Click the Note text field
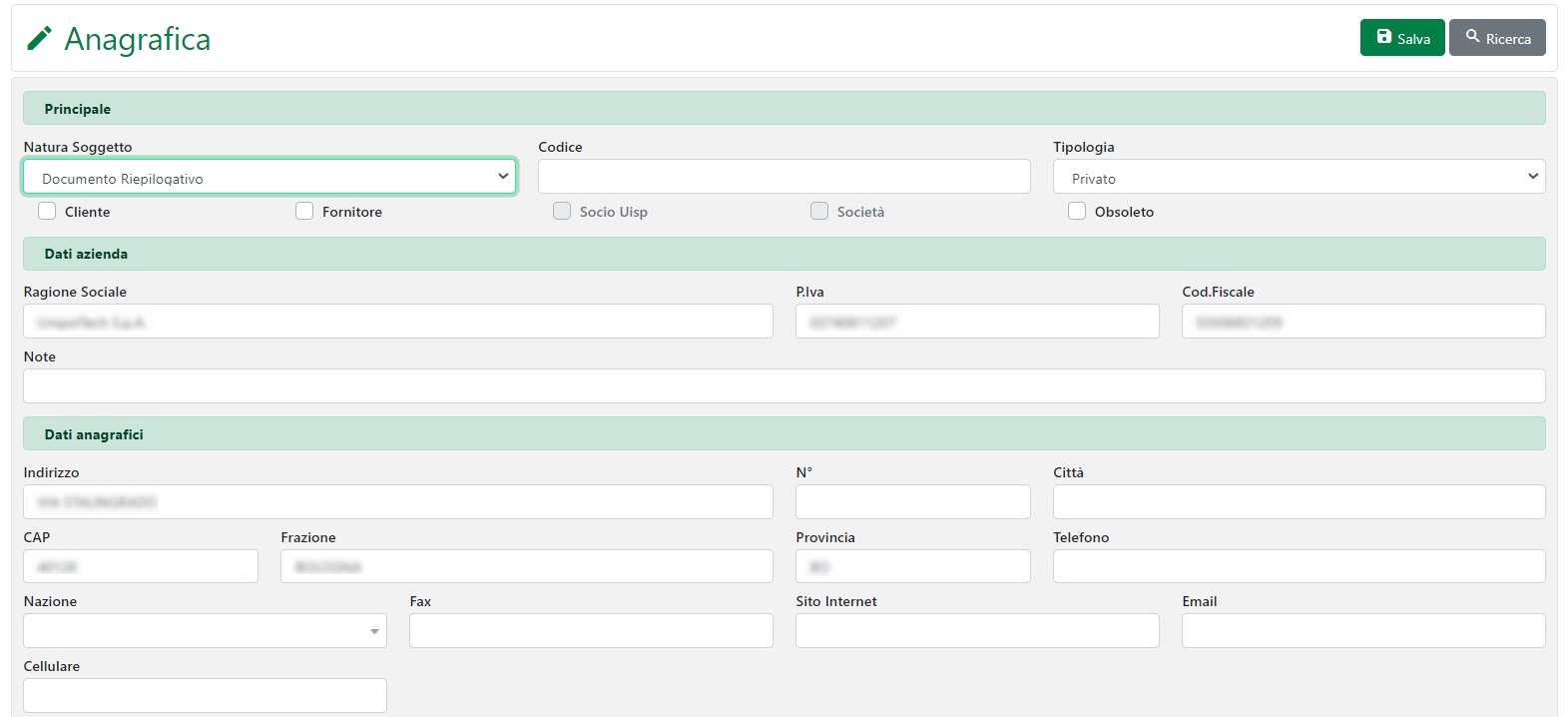 tap(784, 386)
